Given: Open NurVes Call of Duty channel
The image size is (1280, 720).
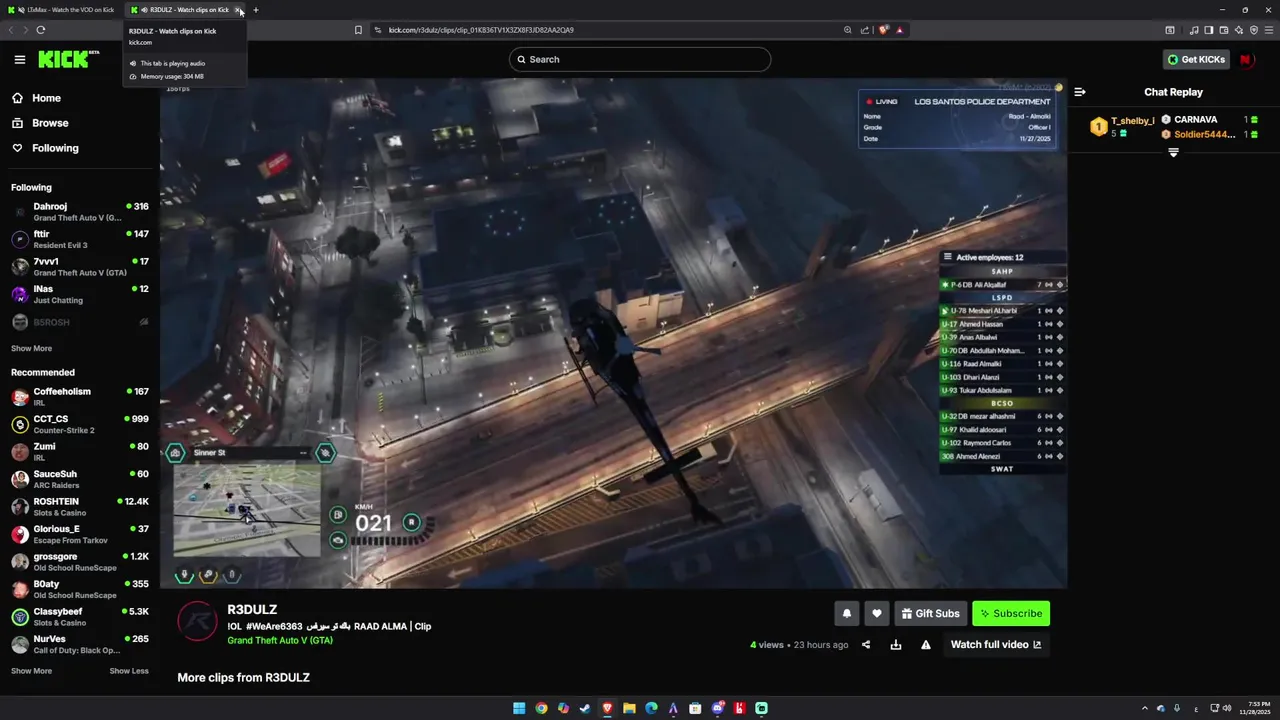Looking at the screenshot, I should (x=80, y=644).
